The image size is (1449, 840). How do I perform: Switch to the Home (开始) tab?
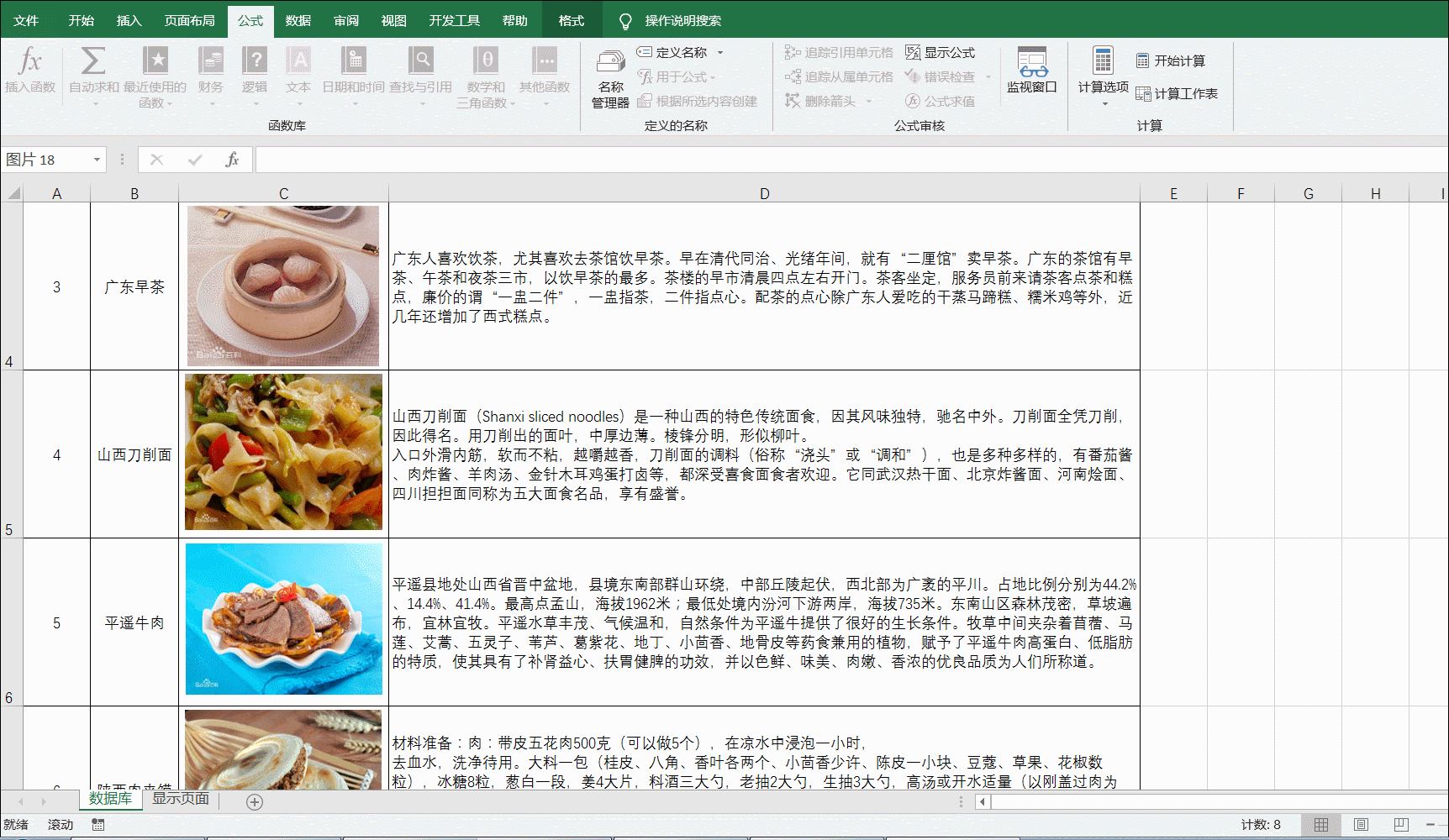[x=82, y=20]
